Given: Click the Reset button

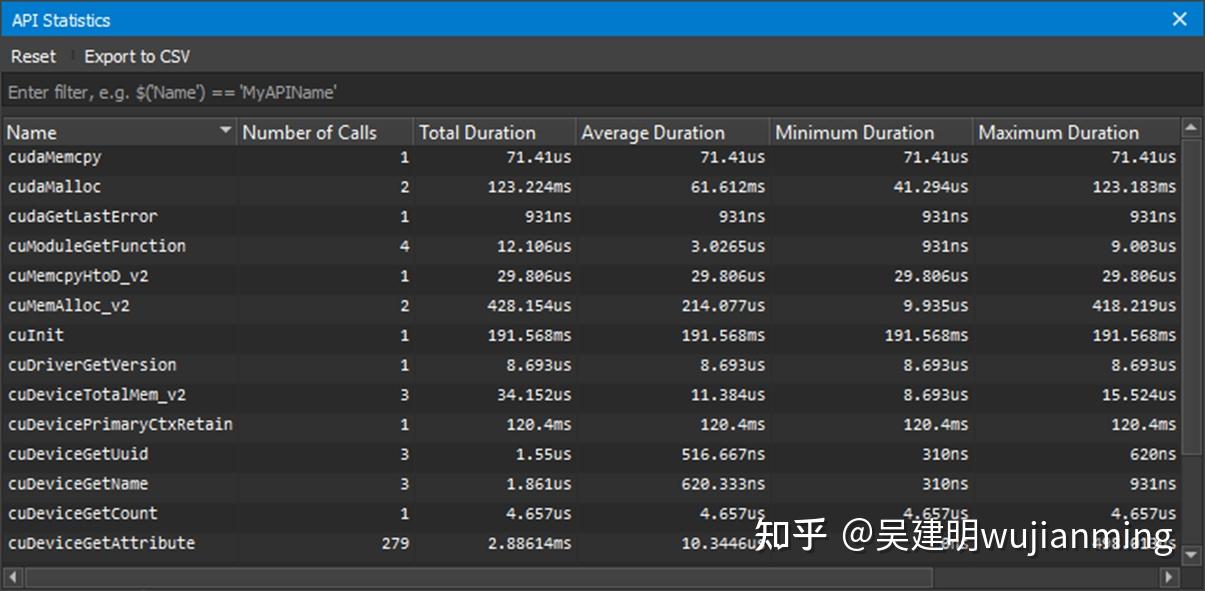Looking at the screenshot, I should pos(33,56).
